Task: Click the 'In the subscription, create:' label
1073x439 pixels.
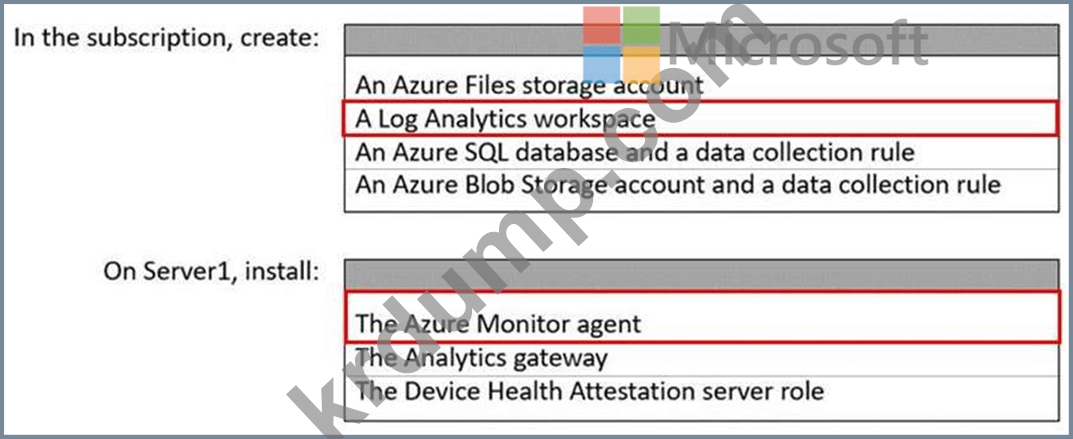Action: pyautogui.click(x=166, y=39)
